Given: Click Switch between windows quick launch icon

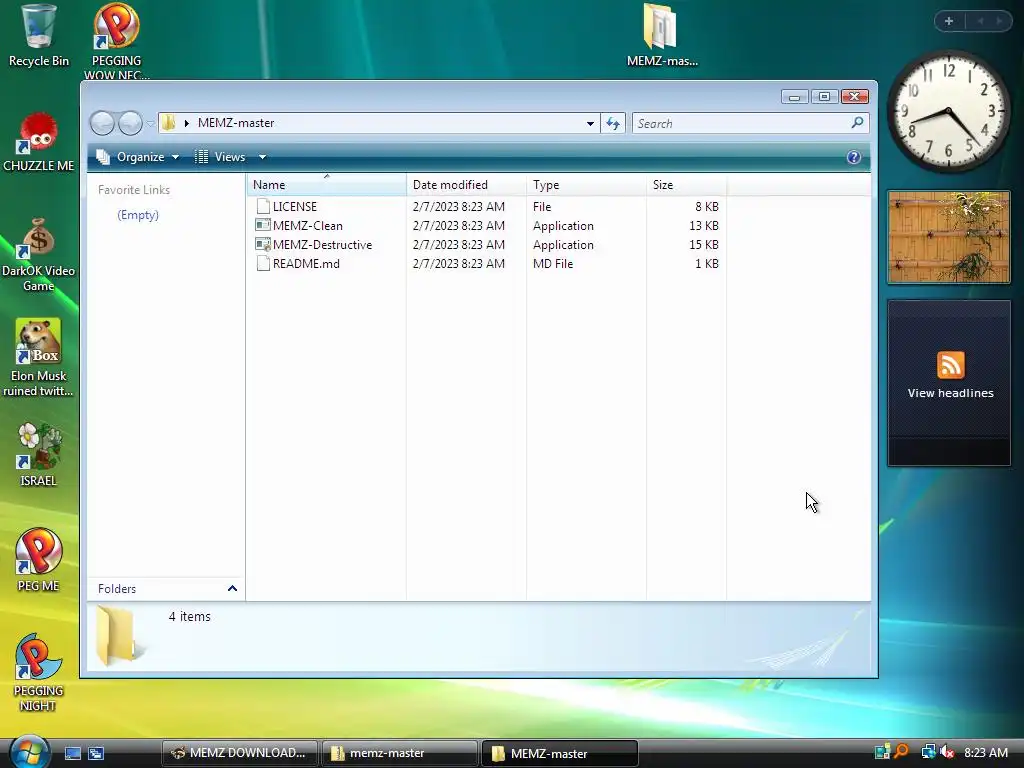Looking at the screenshot, I should point(96,754).
